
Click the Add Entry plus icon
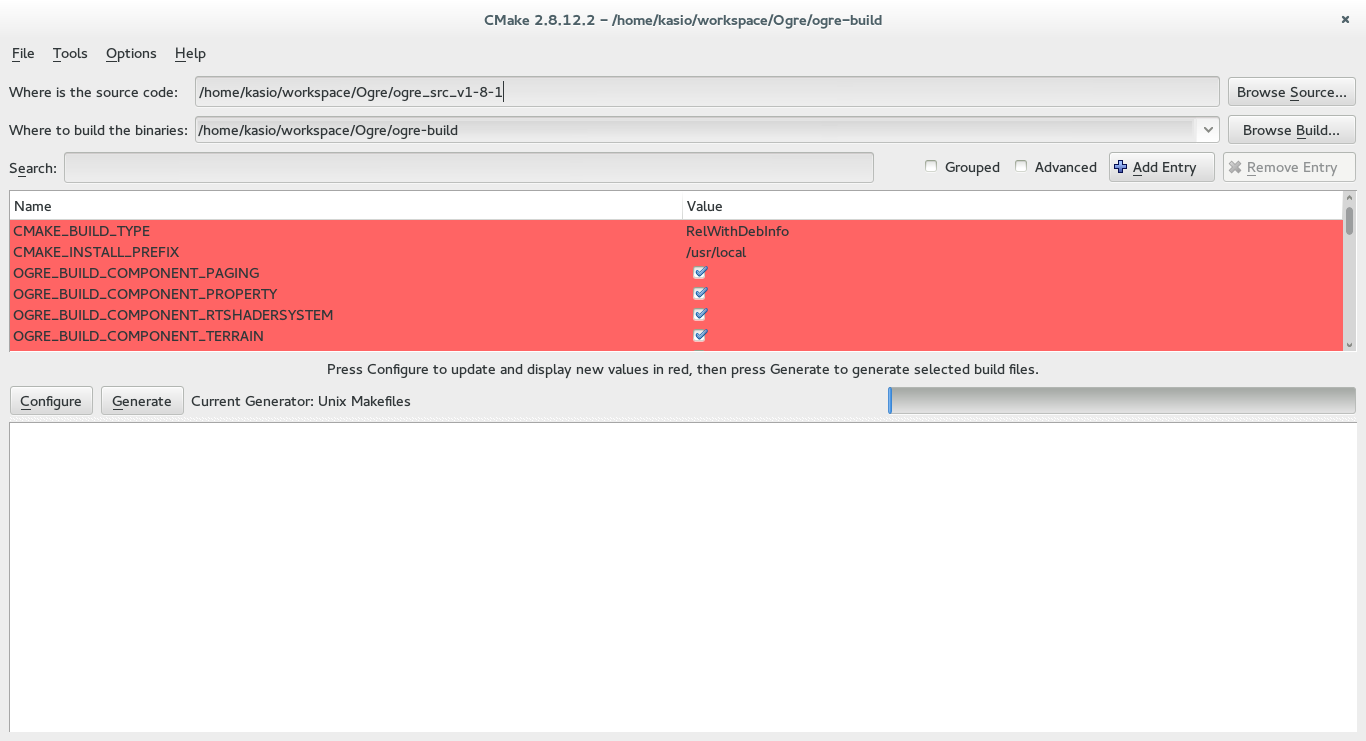(1121, 167)
